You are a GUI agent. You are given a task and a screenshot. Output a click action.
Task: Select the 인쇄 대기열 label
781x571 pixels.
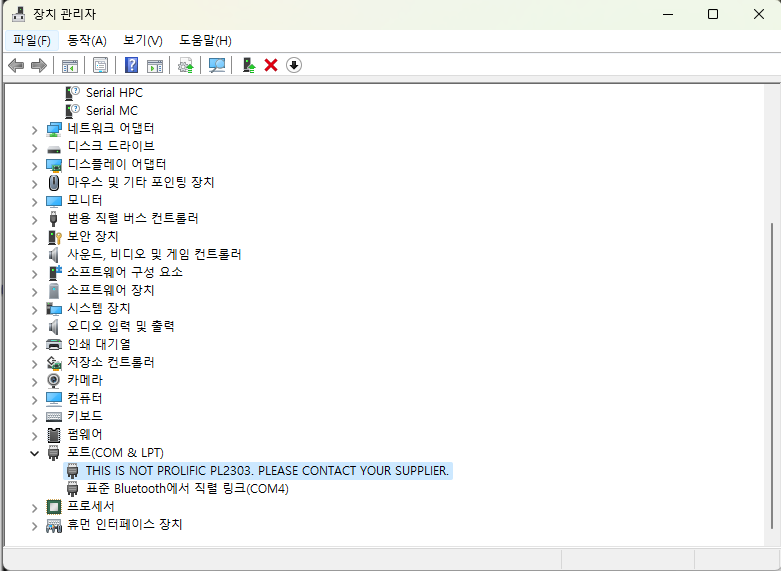(x=99, y=344)
